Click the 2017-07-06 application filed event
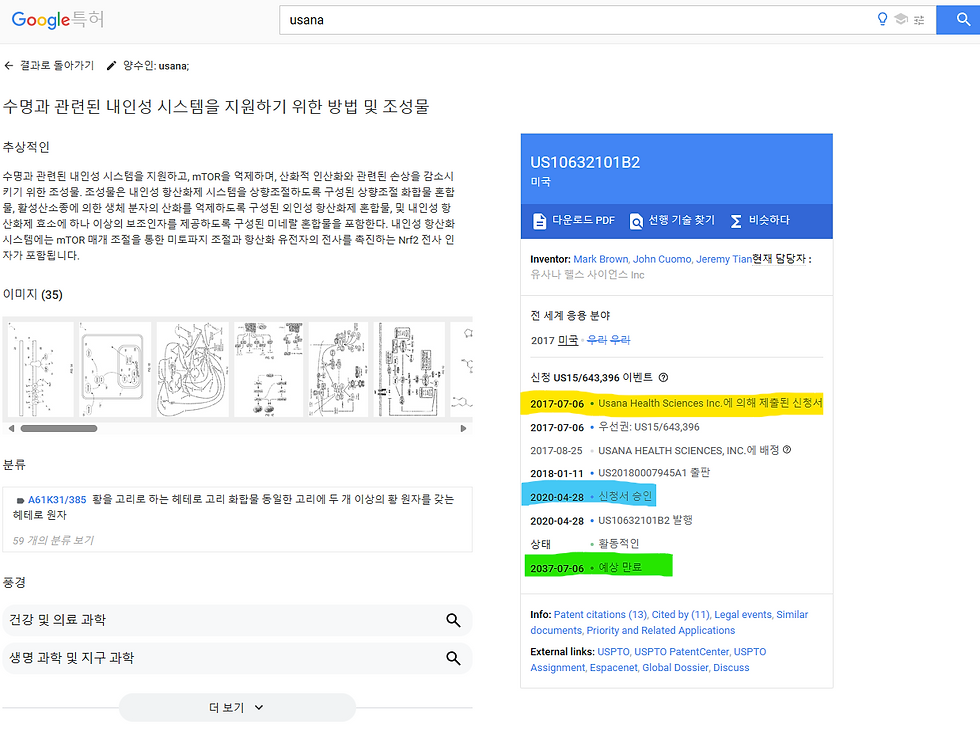980x735 pixels. [676, 404]
